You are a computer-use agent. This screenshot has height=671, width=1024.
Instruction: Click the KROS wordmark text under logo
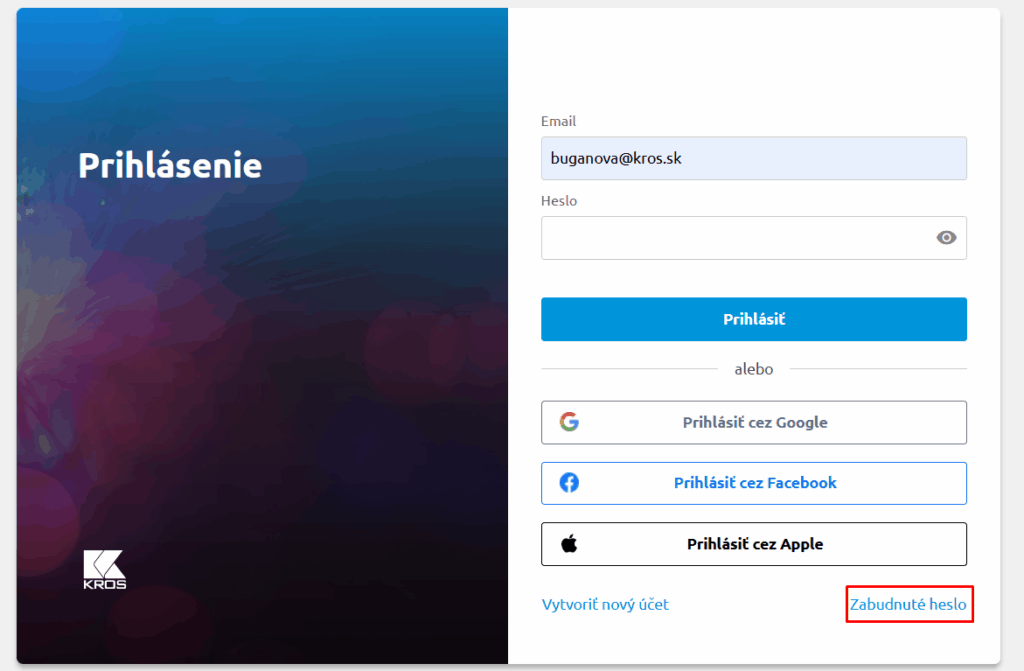(x=104, y=584)
